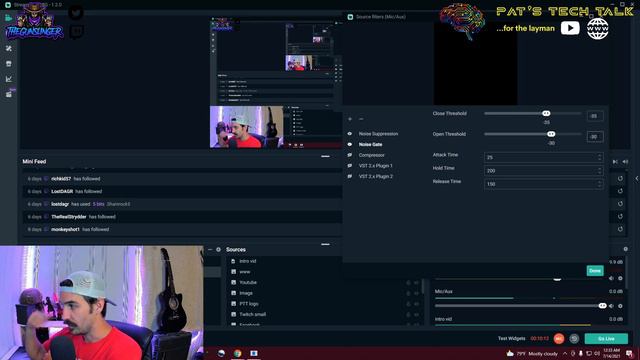Open the taskbar weather widget
Image resolution: width=640 pixels, height=360 pixels.
(x=532, y=353)
